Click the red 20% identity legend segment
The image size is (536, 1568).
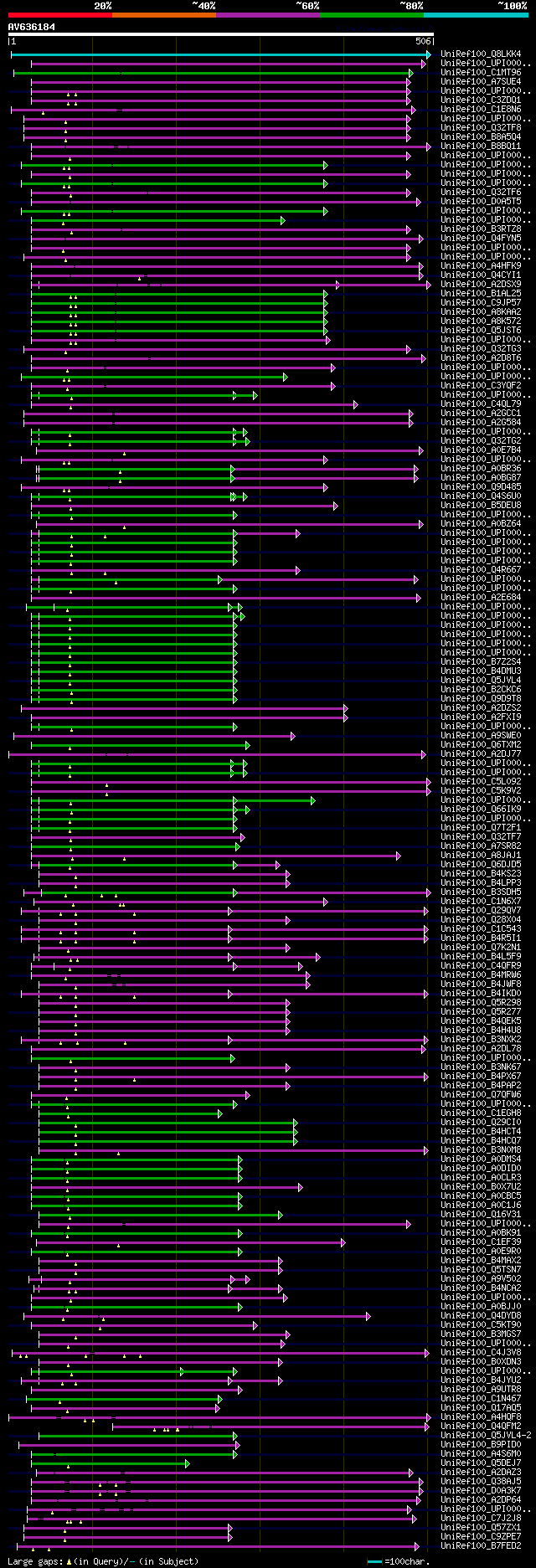tap(59, 15)
